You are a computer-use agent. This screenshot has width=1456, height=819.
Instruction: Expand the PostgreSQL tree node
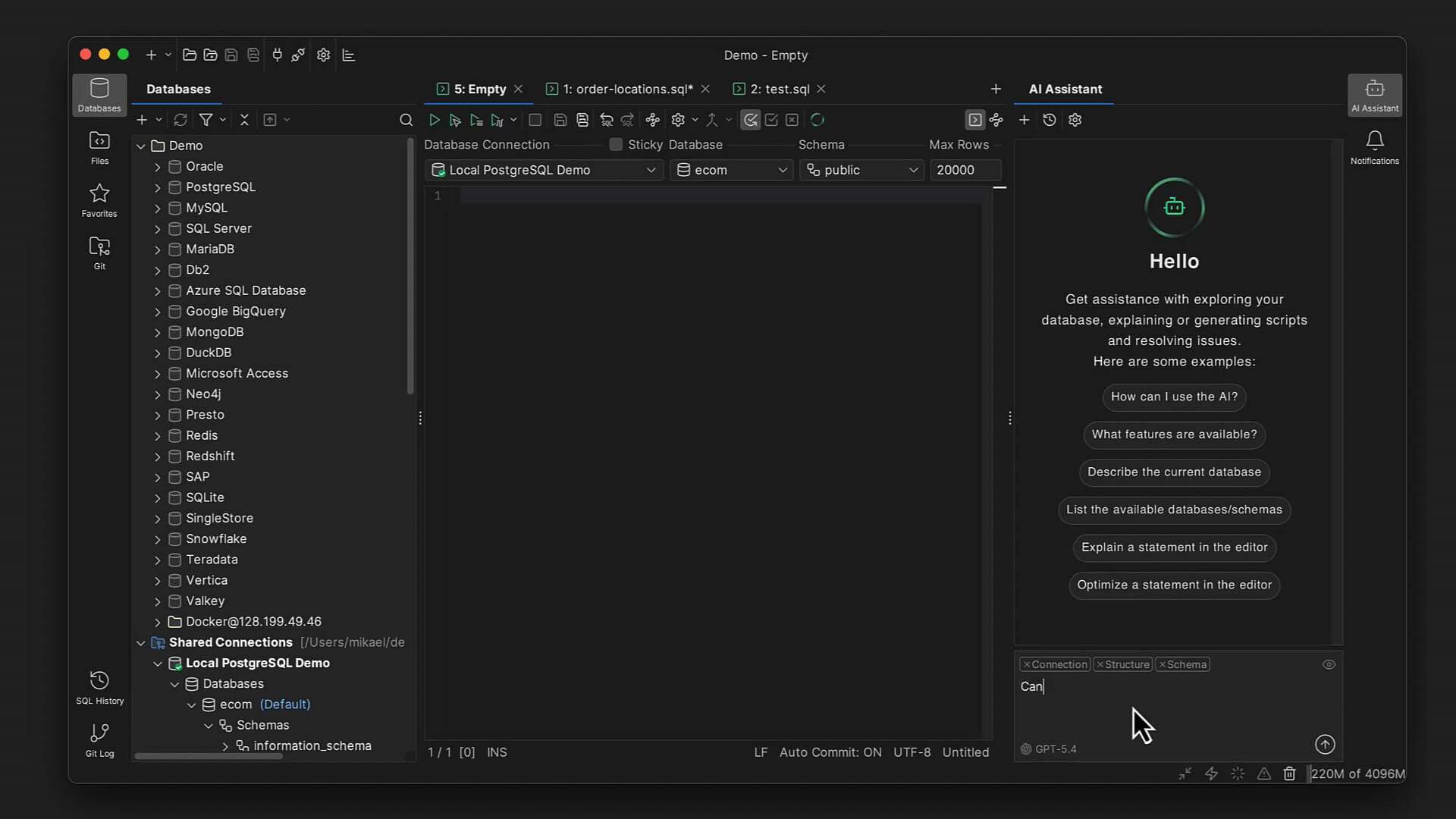pos(158,187)
